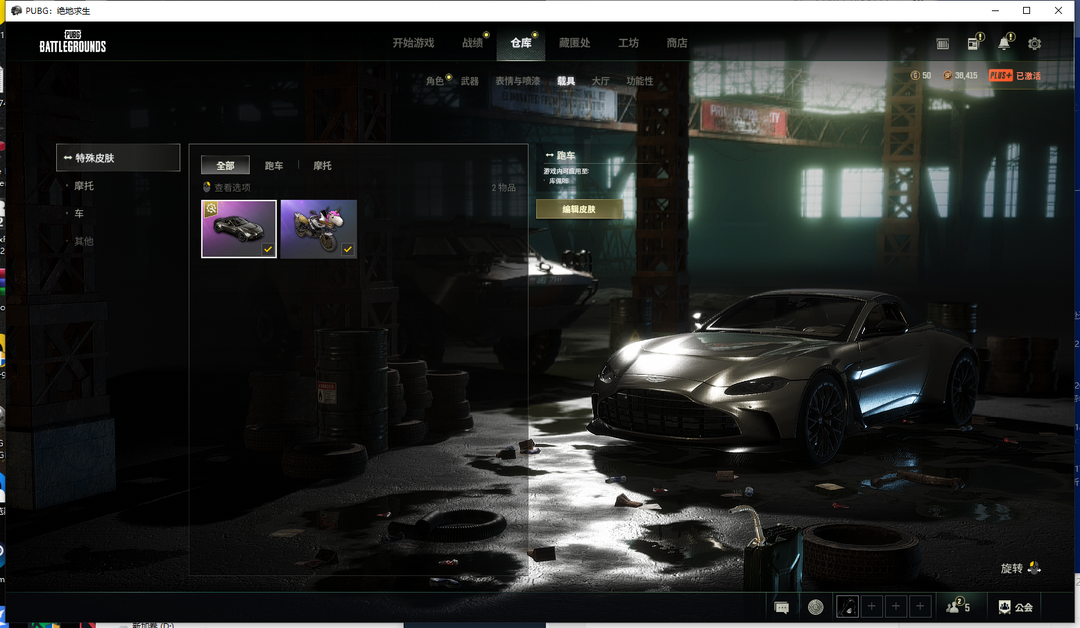
Task: Expand the 特殊皮肤 category
Action: (x=118, y=158)
